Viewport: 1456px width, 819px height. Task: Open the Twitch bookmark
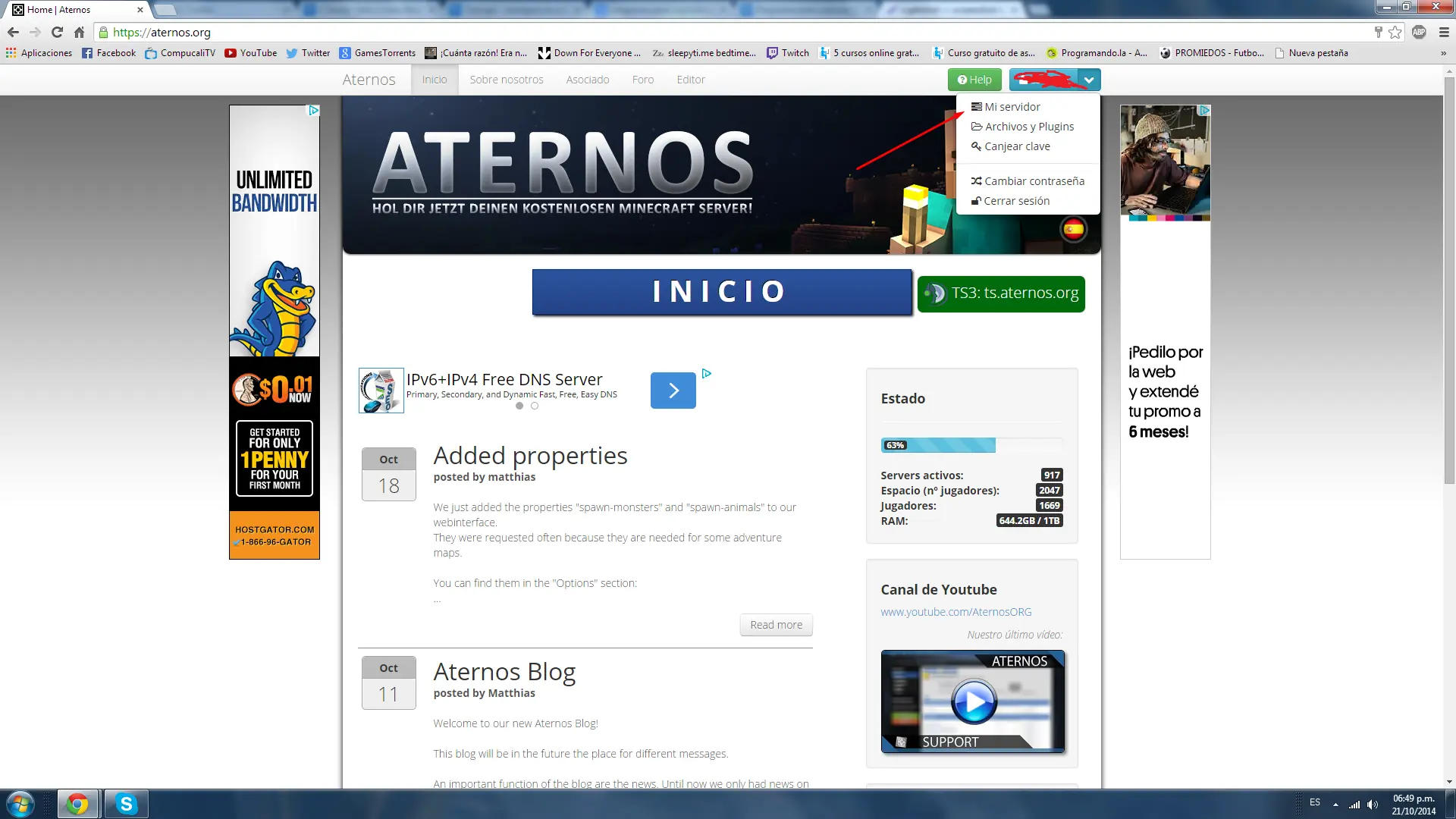(787, 53)
